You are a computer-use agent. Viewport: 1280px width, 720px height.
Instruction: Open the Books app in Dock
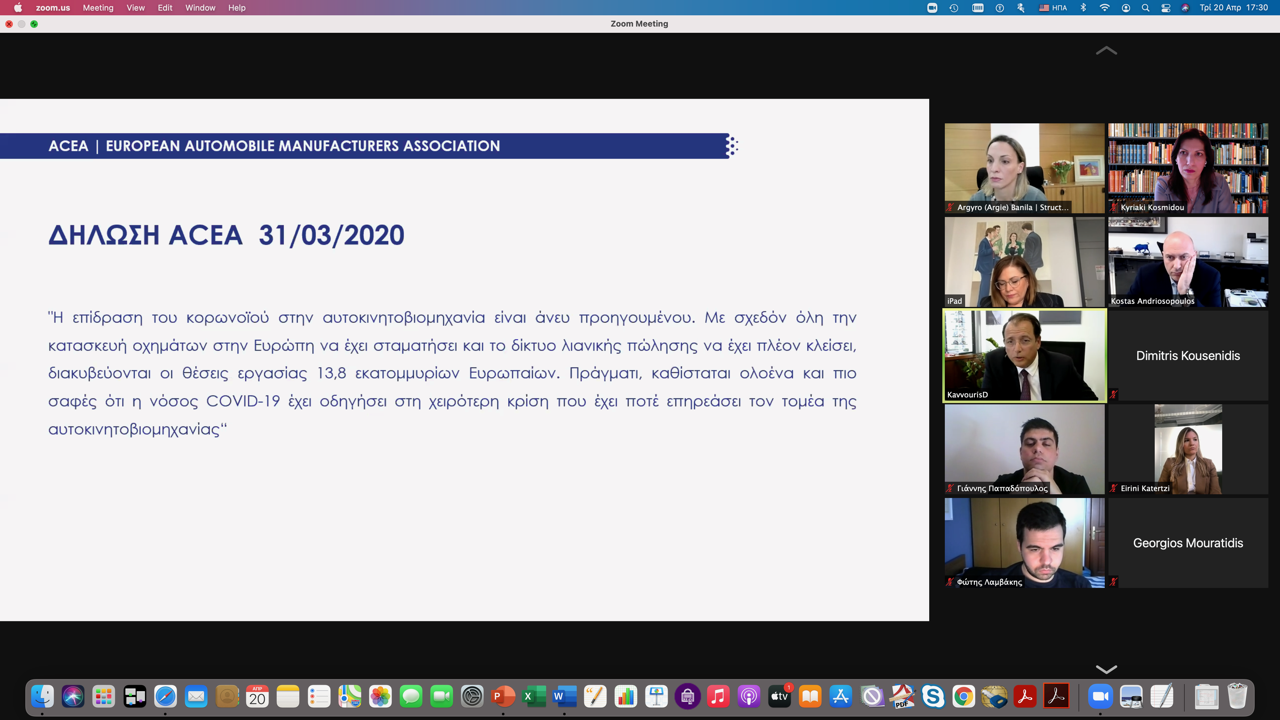pyautogui.click(x=810, y=696)
